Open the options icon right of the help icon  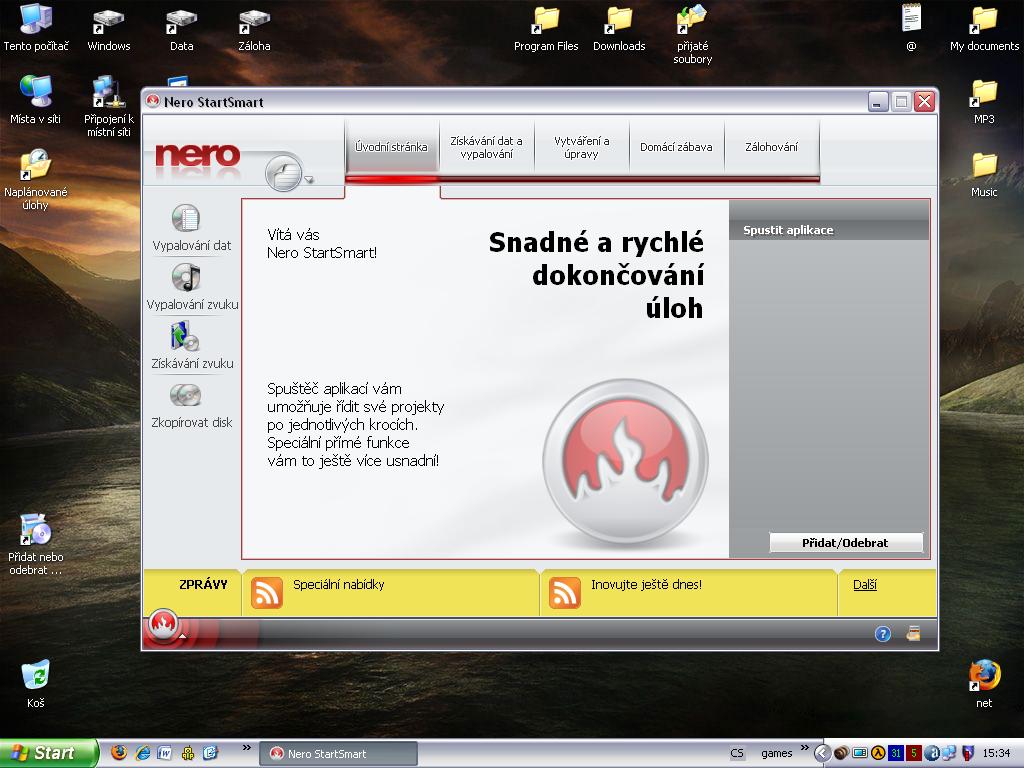click(x=913, y=633)
